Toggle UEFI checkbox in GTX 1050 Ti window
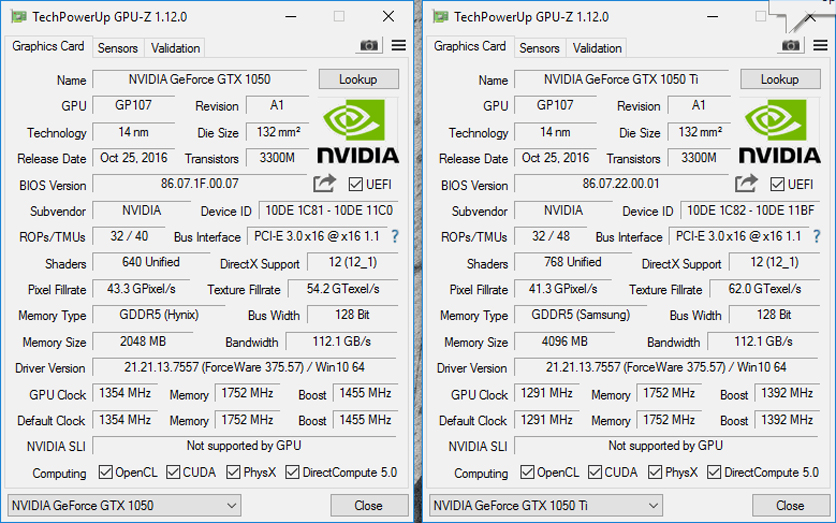The width and height of the screenshot is (836, 523). tap(777, 184)
